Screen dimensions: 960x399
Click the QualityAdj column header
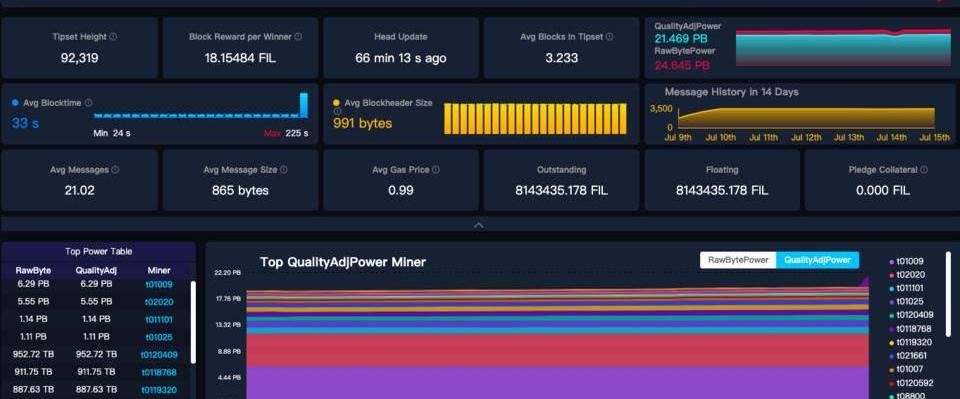tap(96, 270)
